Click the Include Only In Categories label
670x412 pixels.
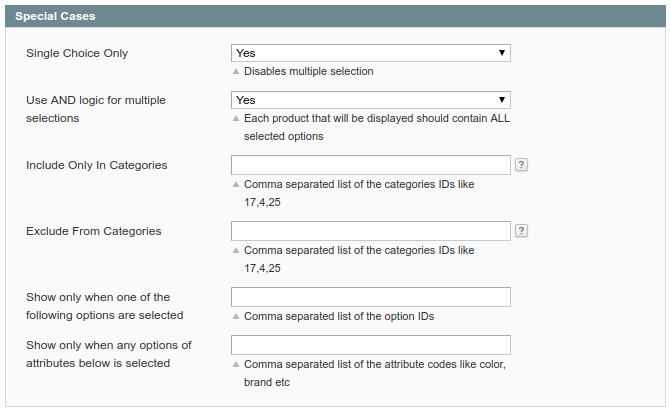point(96,165)
